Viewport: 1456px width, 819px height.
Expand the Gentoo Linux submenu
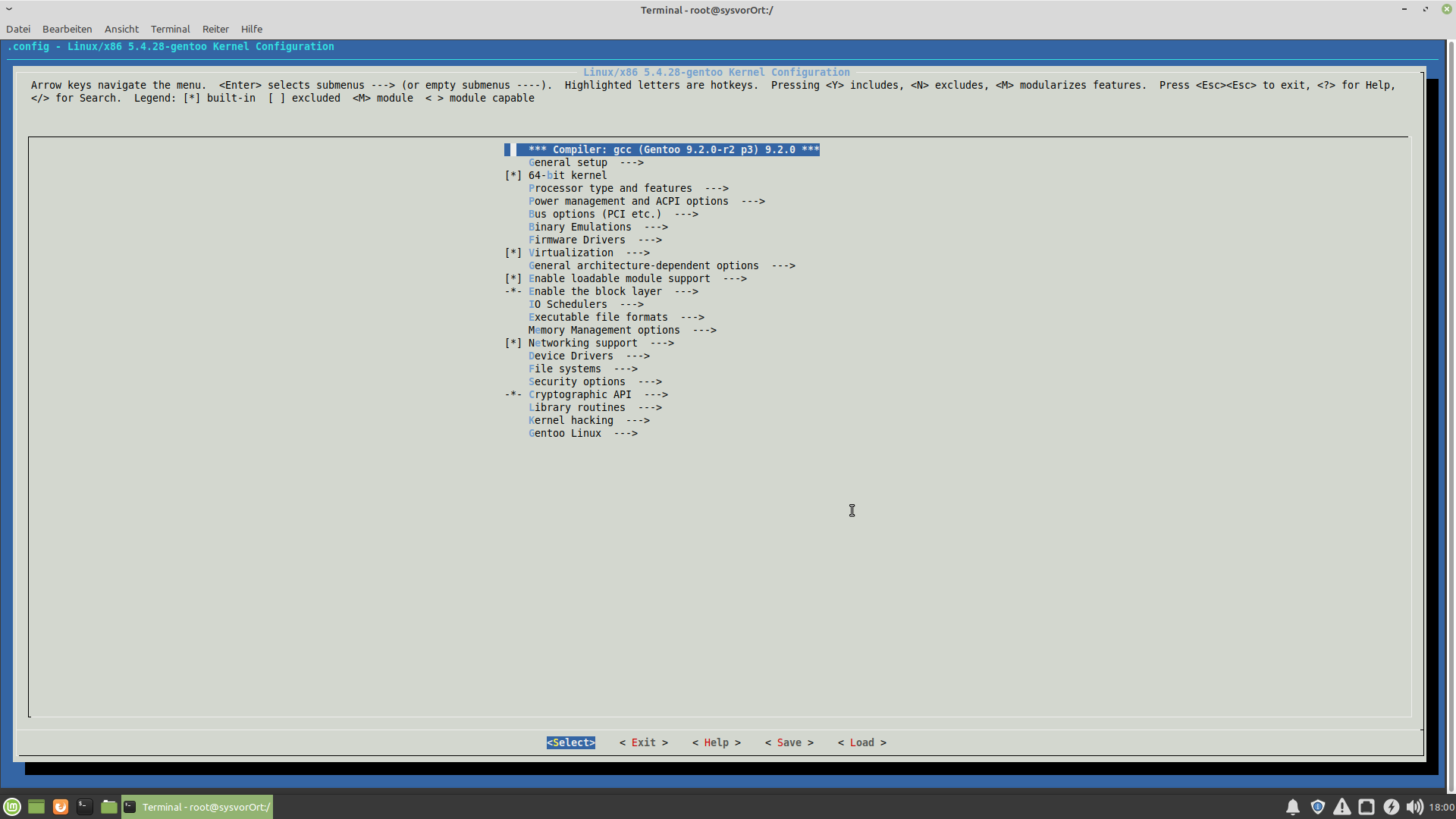[x=582, y=433]
